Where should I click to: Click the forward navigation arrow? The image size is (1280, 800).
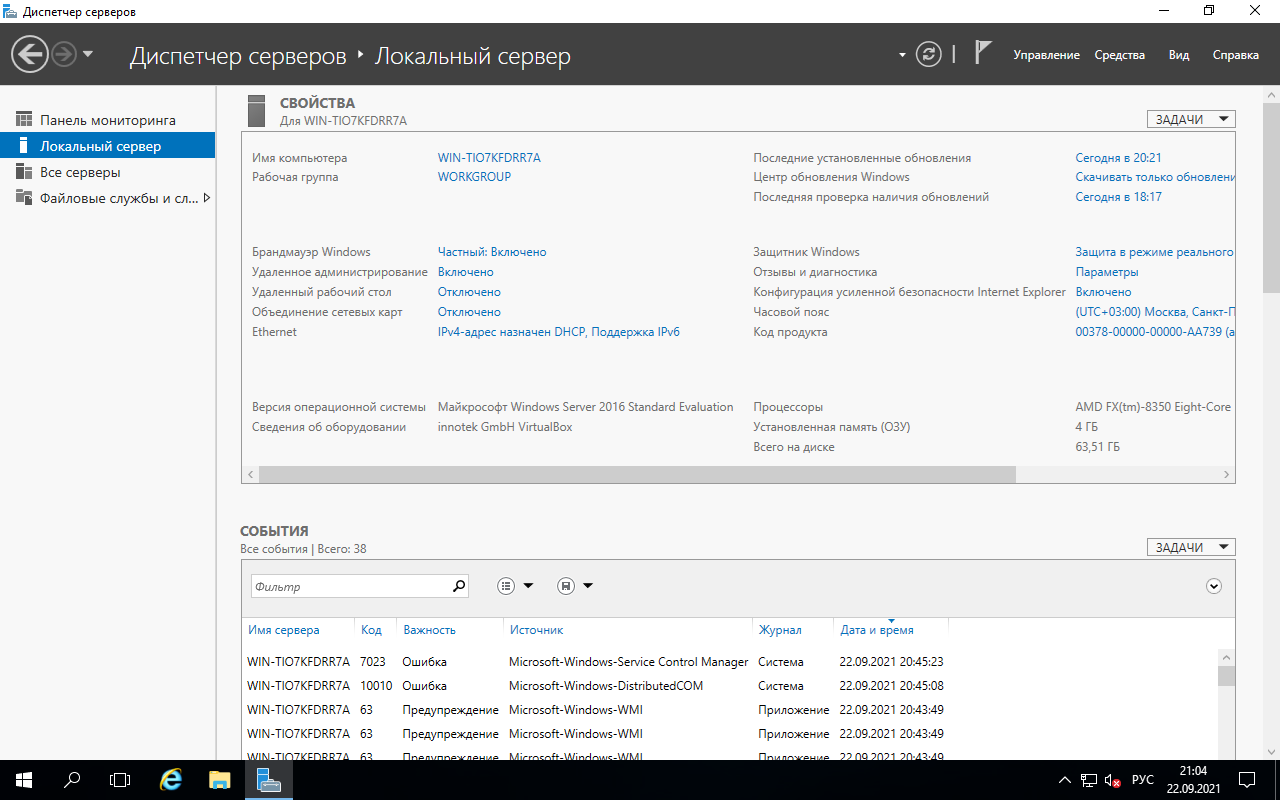[63, 54]
